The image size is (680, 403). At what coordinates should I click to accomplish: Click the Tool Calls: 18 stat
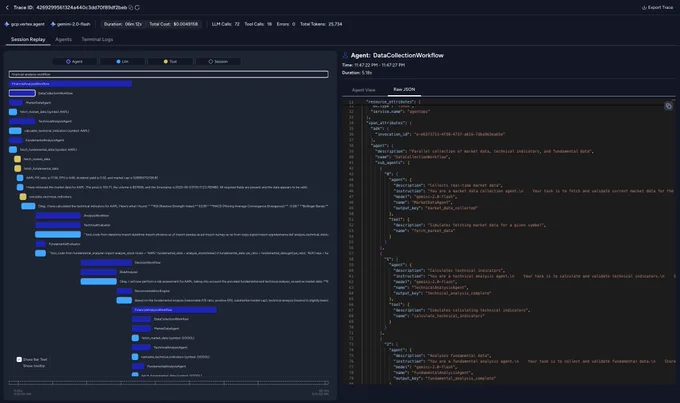coord(258,24)
